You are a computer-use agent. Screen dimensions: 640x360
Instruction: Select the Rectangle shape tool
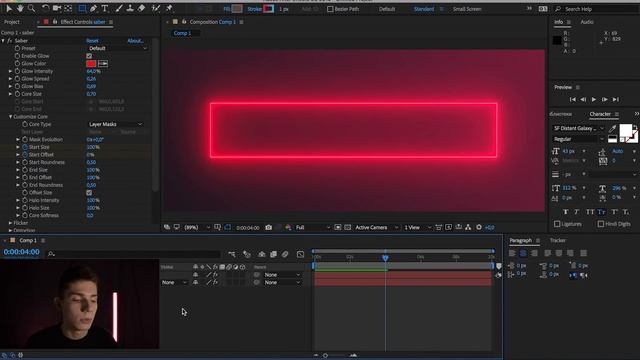(82, 8)
